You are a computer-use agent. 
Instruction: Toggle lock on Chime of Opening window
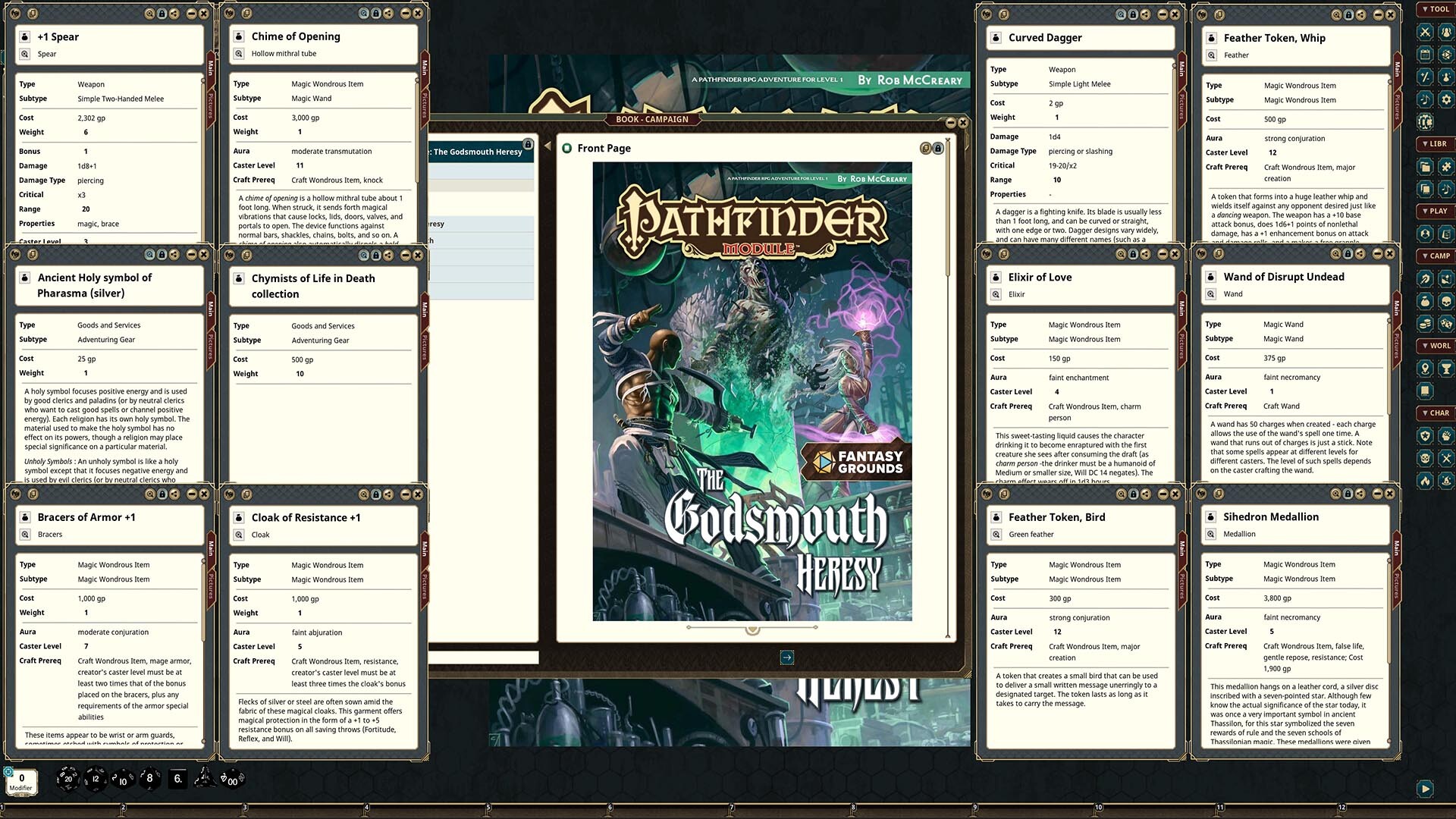coord(376,14)
